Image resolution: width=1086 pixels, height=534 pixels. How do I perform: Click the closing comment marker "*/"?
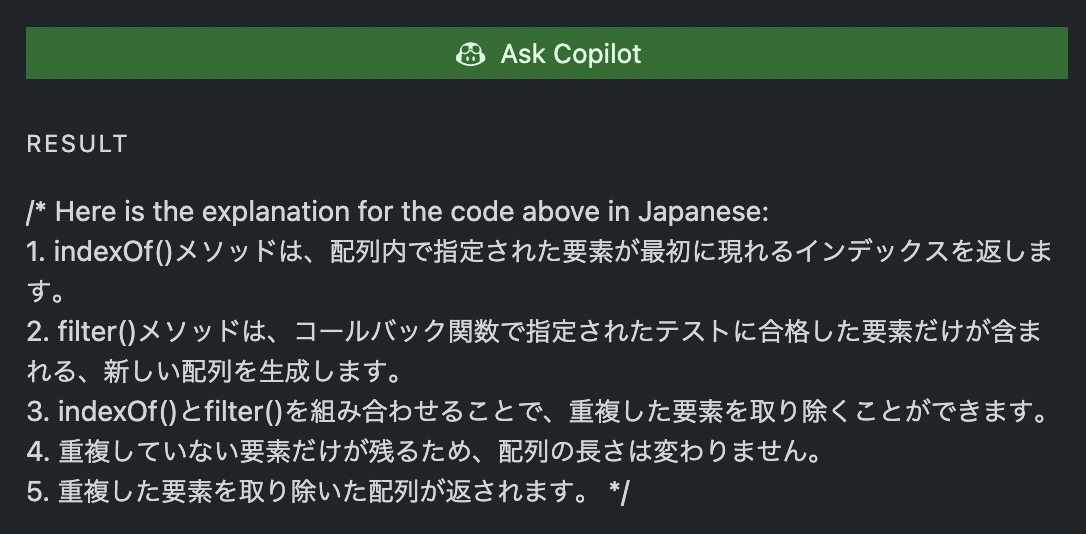point(619,492)
